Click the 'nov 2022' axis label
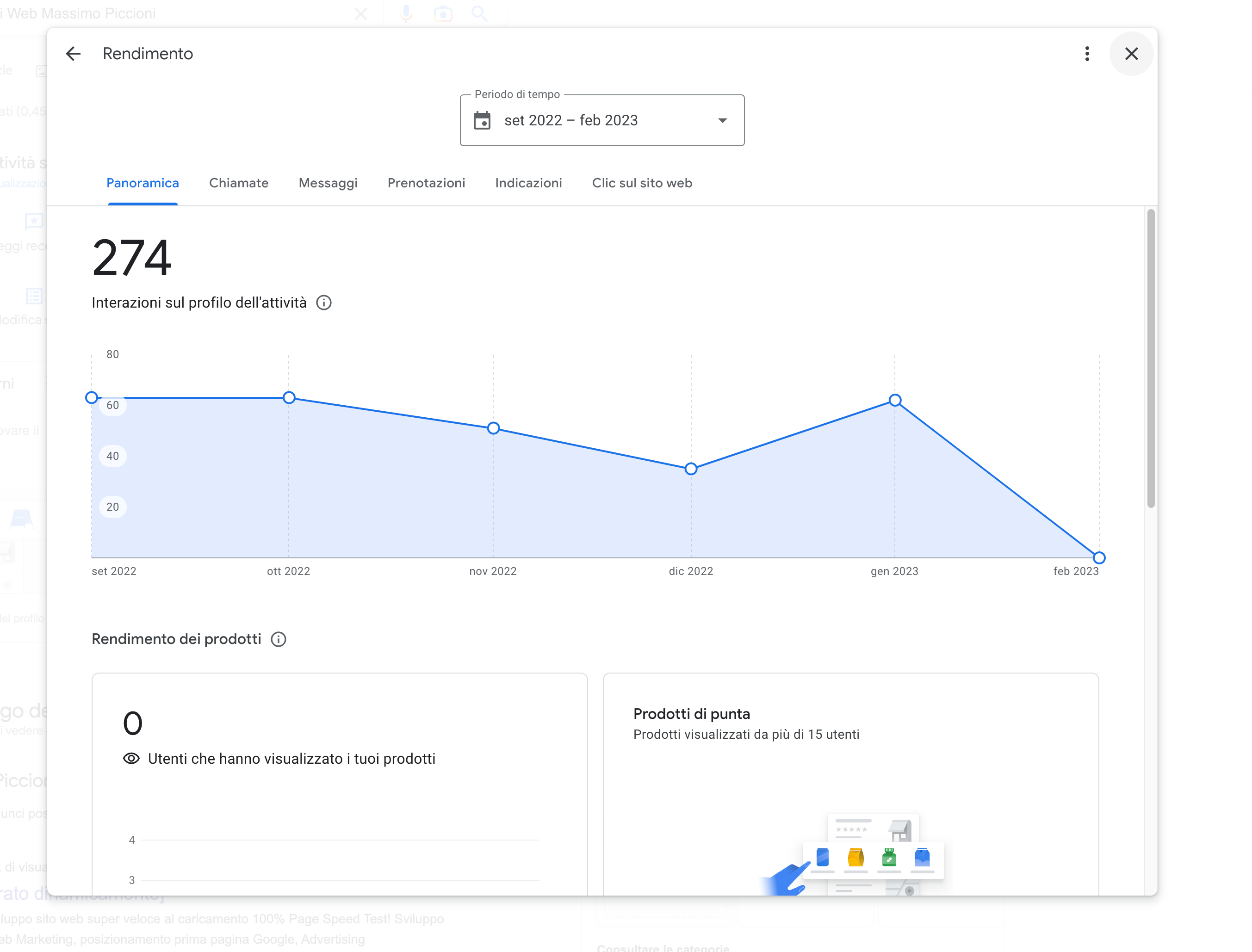 pos(493,571)
